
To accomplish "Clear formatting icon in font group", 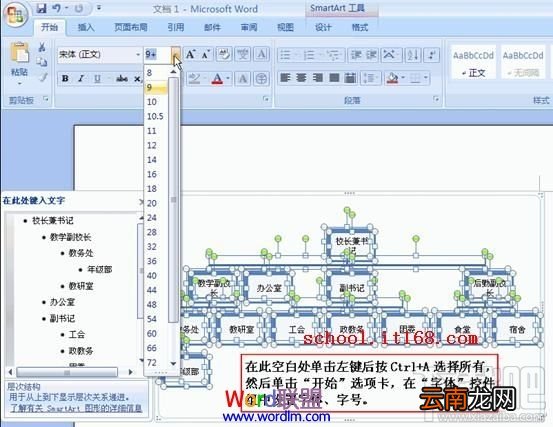I will [224, 55].
